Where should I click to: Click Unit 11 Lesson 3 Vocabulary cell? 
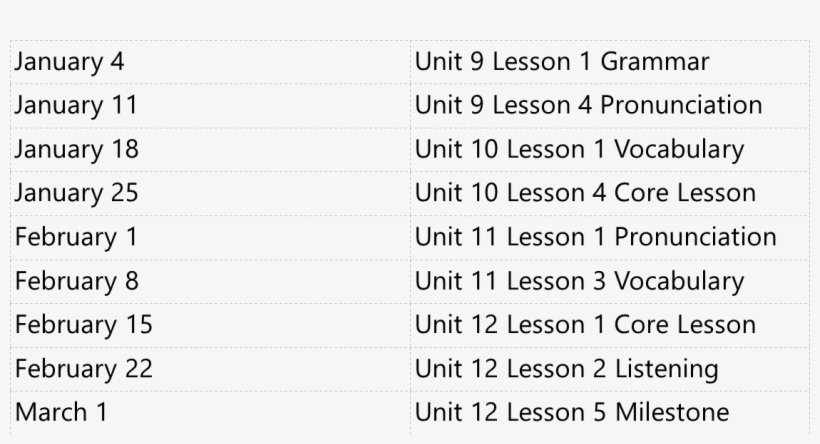click(x=579, y=281)
